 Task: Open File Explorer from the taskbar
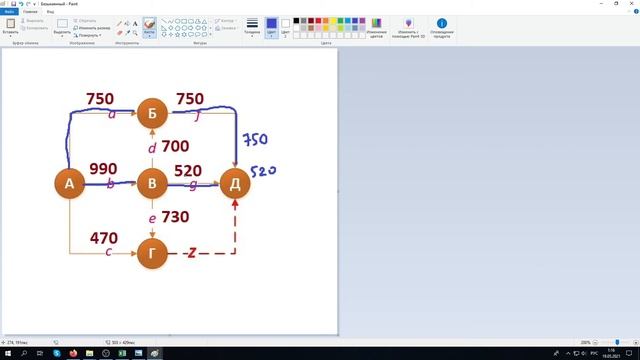point(89,353)
